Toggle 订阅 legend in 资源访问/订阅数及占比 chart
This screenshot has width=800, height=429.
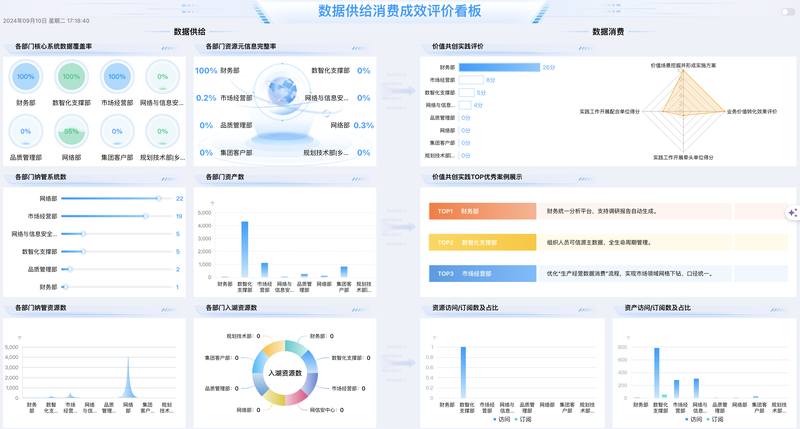[x=523, y=419]
